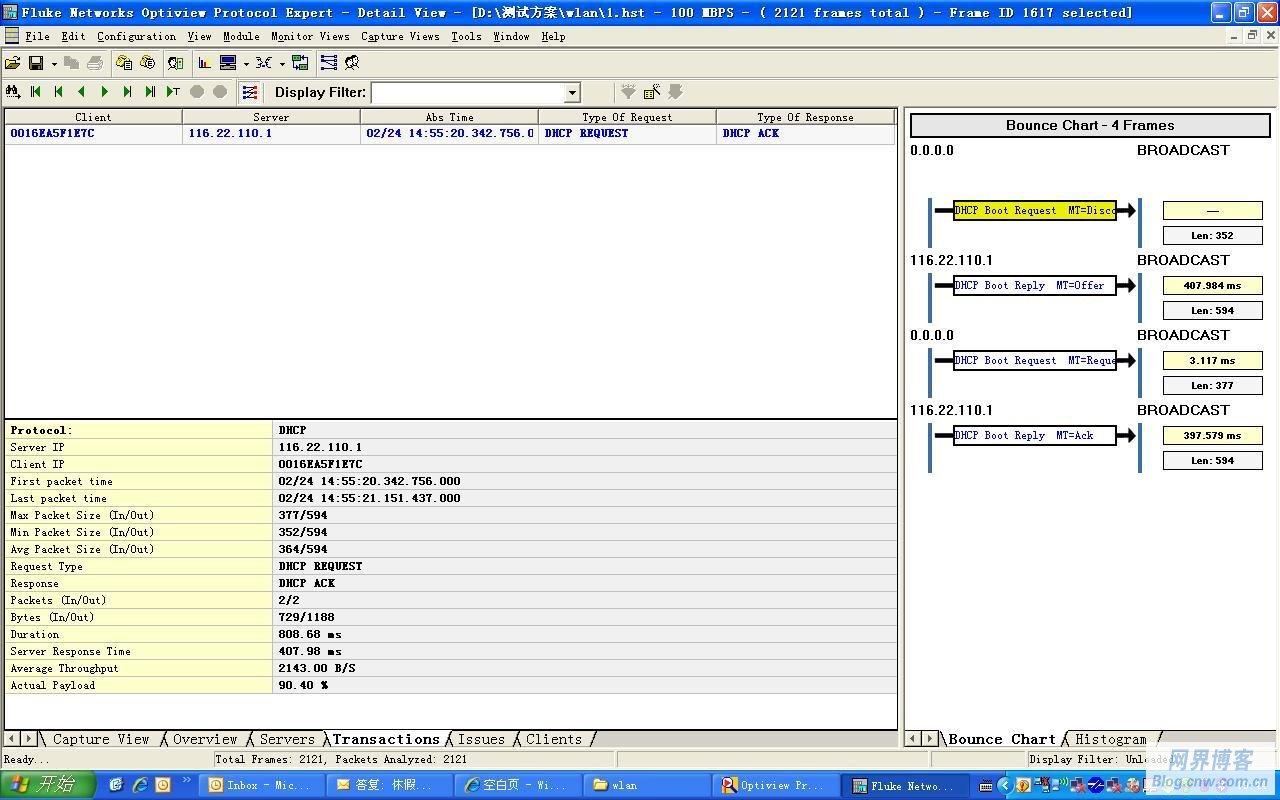The height and width of the screenshot is (800, 1280).
Task: Go to first frame button
Action: click(36, 92)
